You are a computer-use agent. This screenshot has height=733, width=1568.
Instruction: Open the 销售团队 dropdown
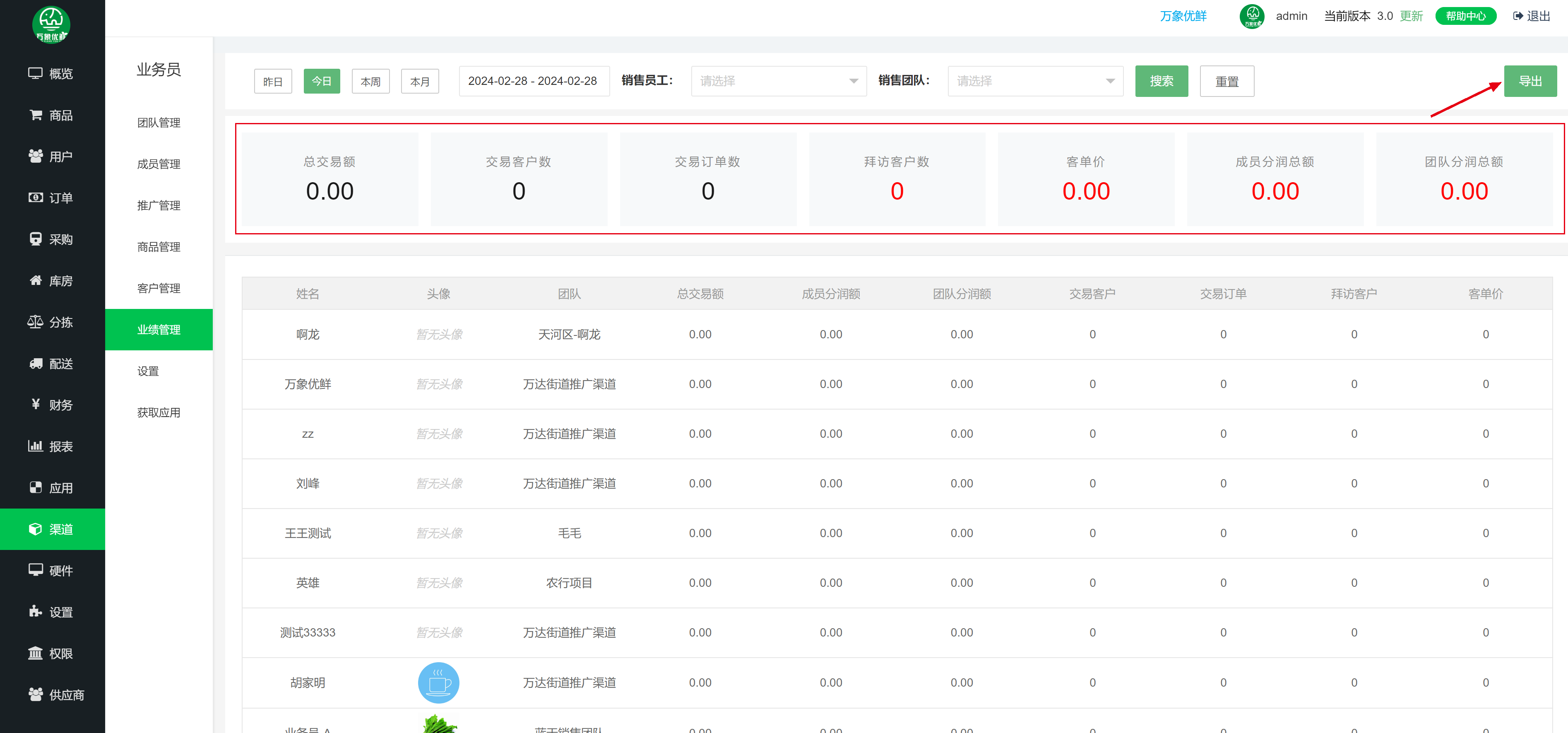(1035, 81)
